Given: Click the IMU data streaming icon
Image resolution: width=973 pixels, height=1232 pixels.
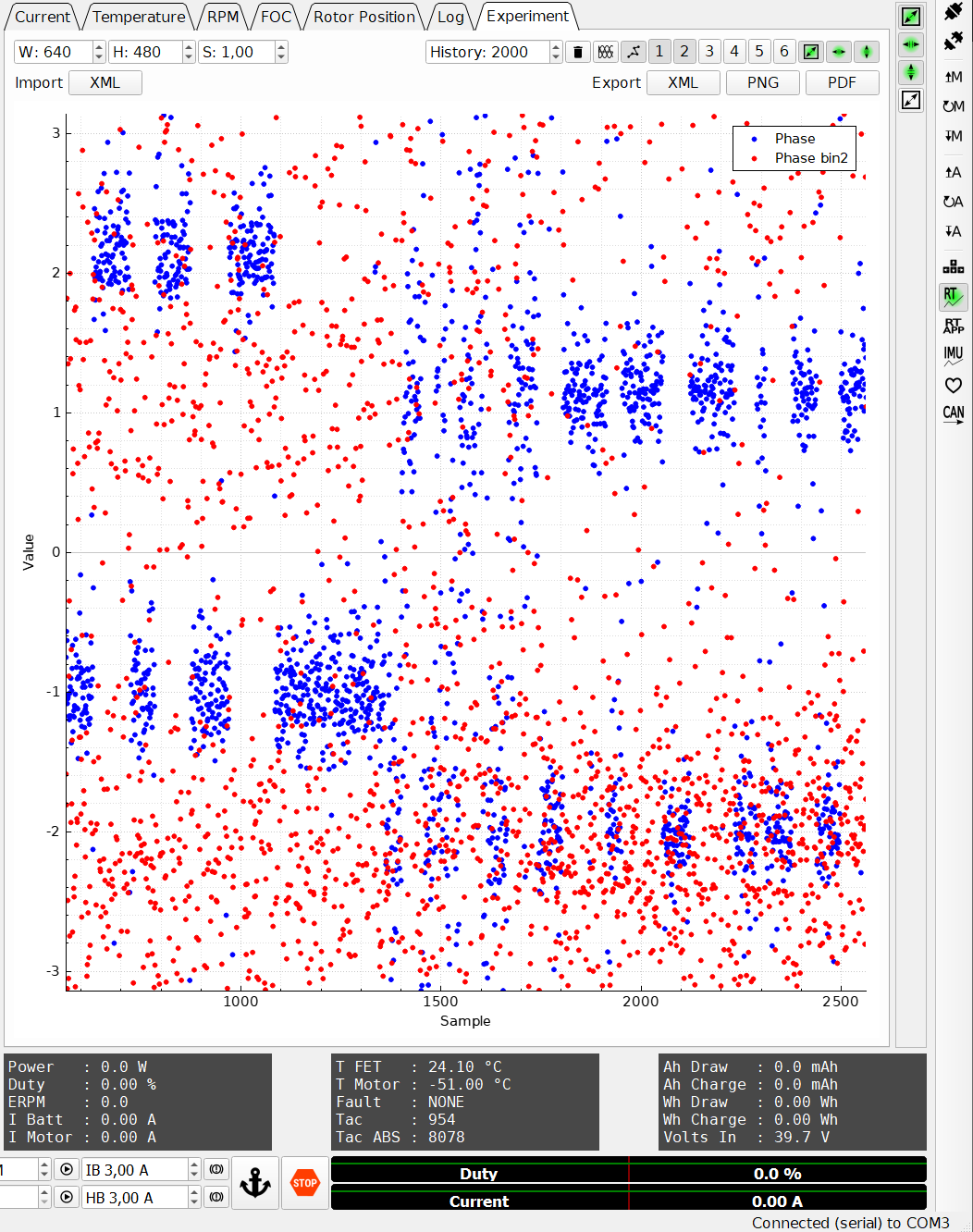Looking at the screenshot, I should coord(953,355).
